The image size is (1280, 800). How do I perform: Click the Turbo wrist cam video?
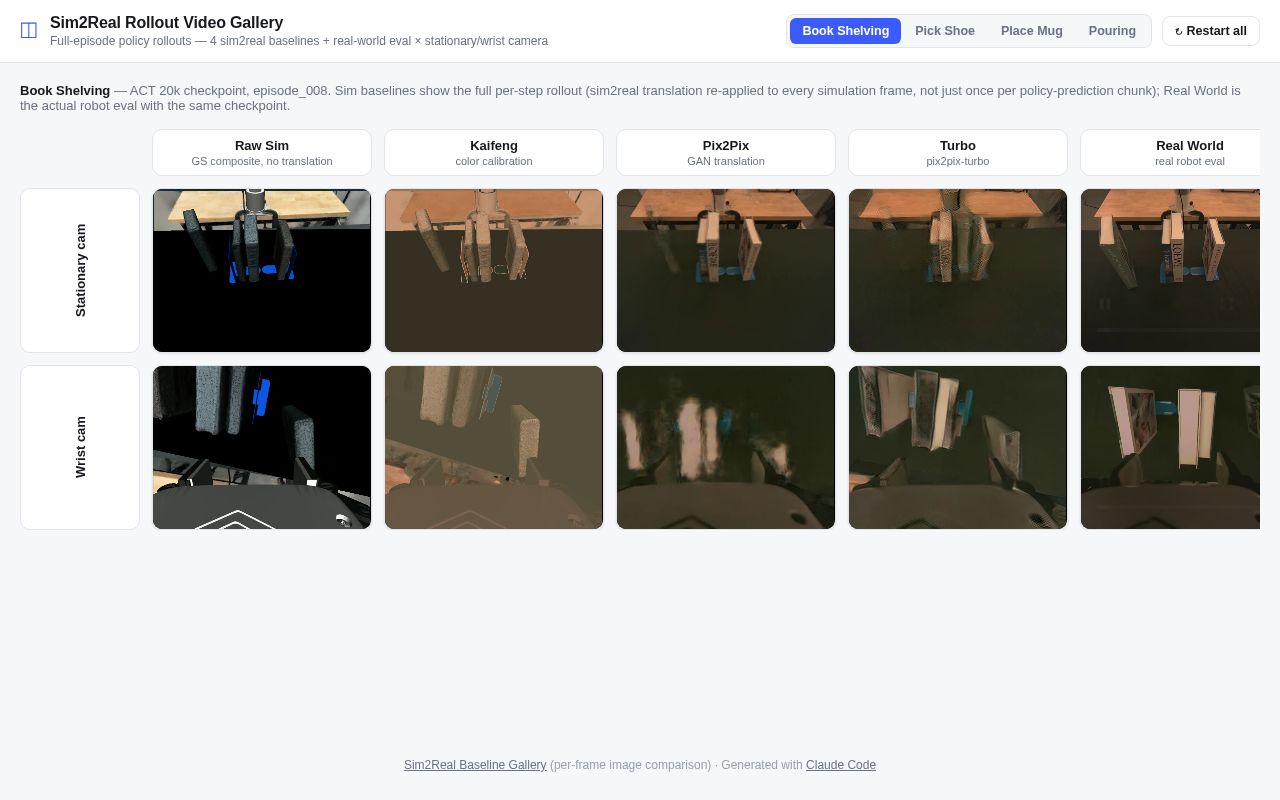(958, 447)
